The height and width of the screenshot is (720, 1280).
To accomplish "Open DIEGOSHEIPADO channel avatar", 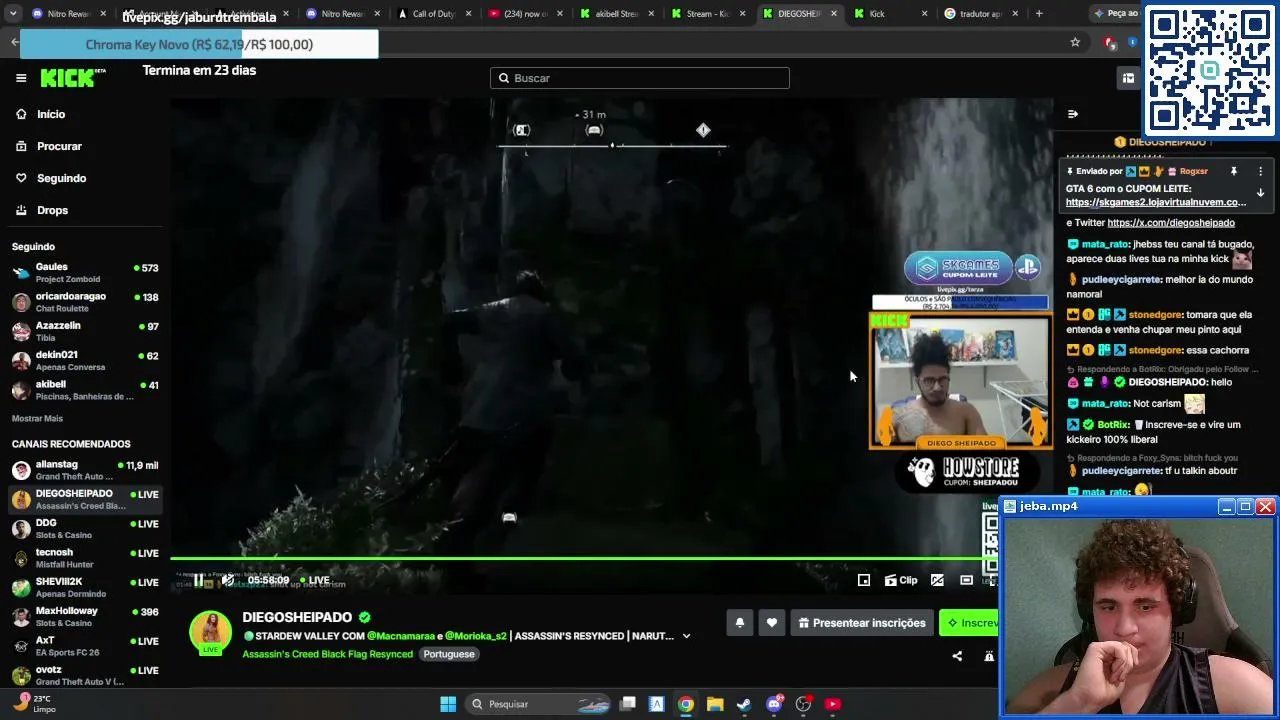I will coord(210,632).
